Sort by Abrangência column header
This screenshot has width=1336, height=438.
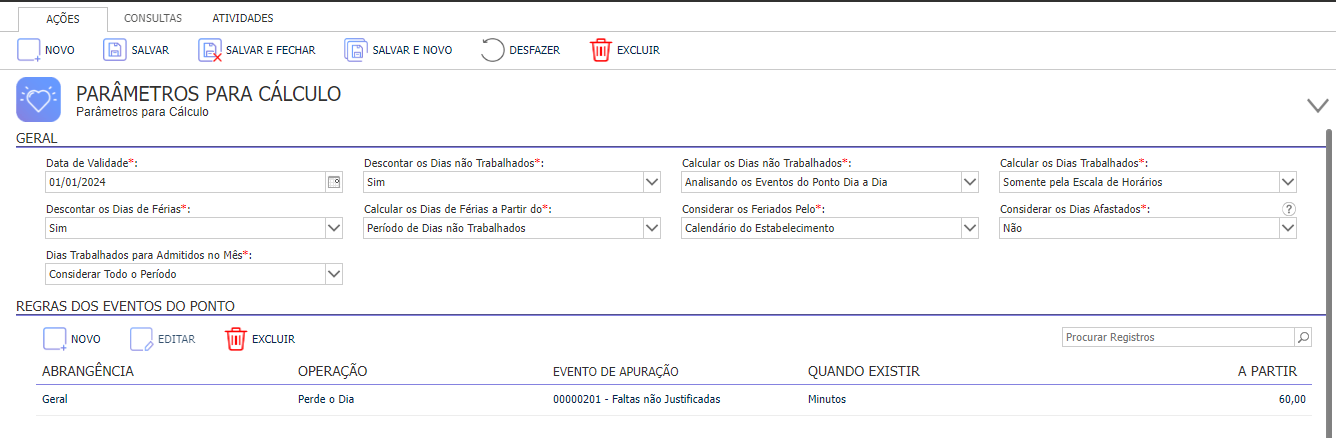(88, 371)
